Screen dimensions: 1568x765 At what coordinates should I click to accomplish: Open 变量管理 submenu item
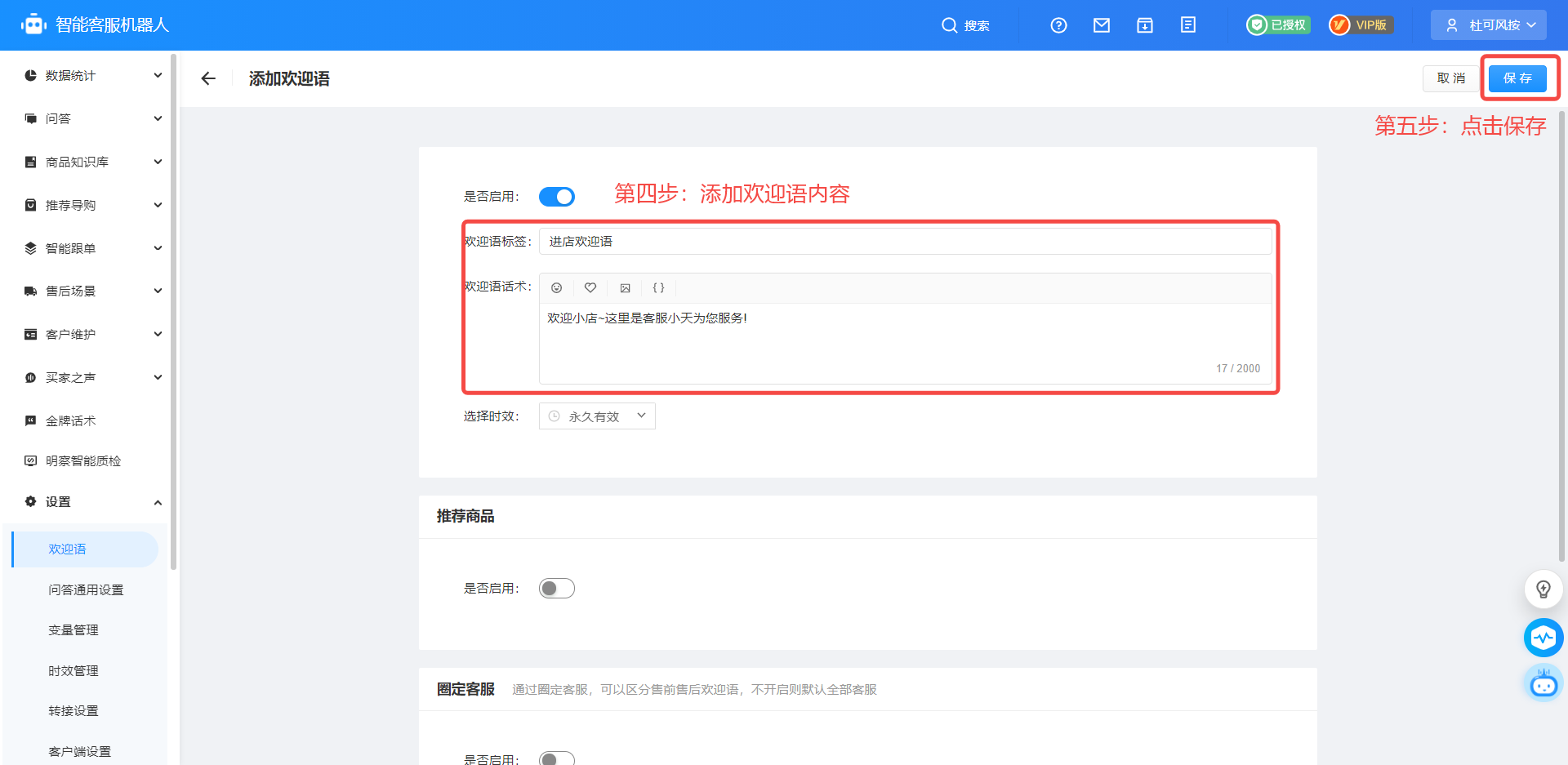[73, 630]
